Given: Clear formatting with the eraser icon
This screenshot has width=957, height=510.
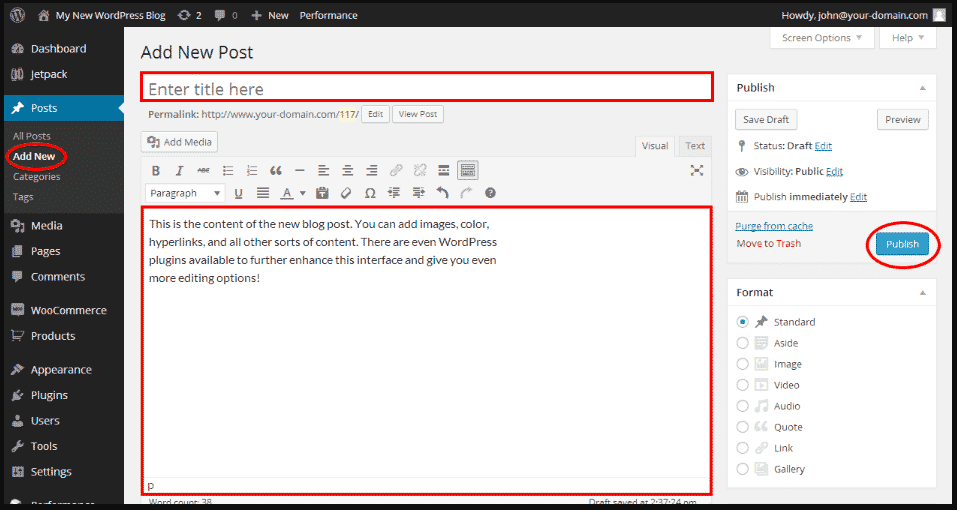Looking at the screenshot, I should (345, 193).
